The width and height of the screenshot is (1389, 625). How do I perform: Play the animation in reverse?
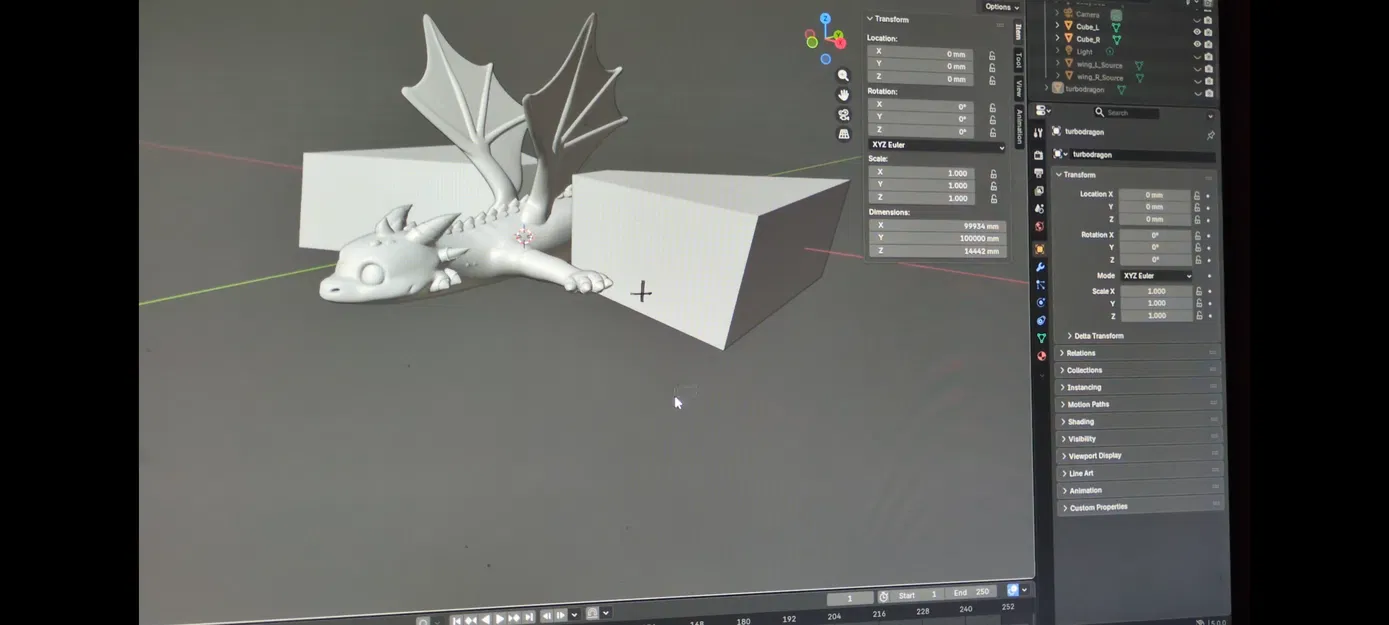tap(486, 619)
